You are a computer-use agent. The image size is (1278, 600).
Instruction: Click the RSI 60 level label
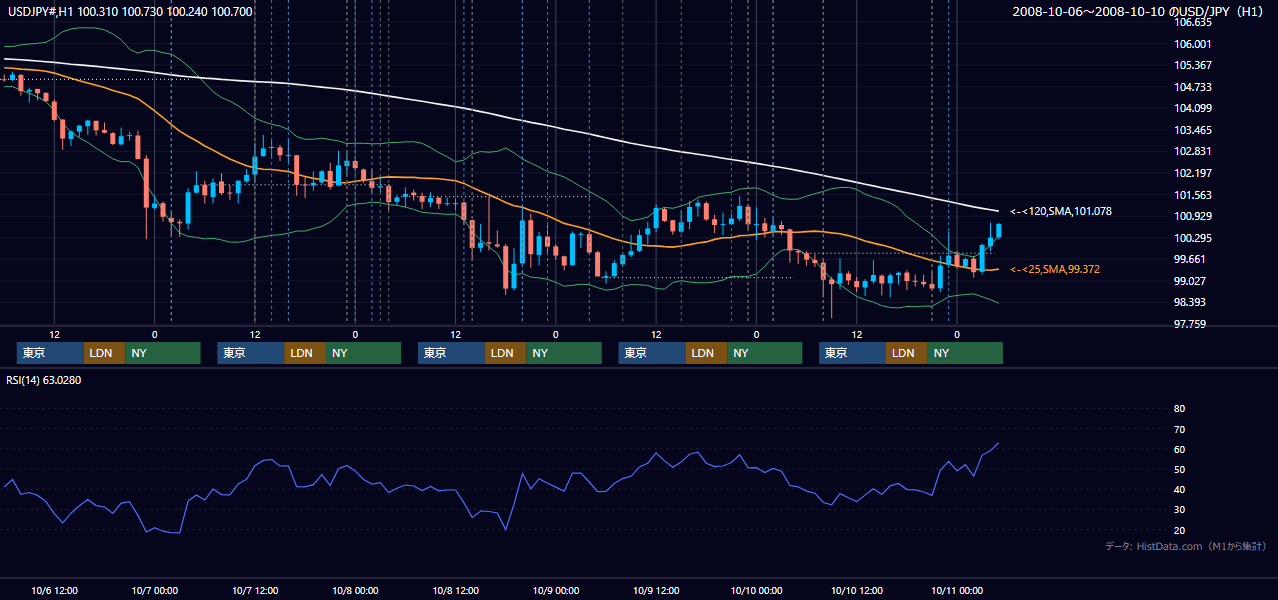tap(1179, 449)
